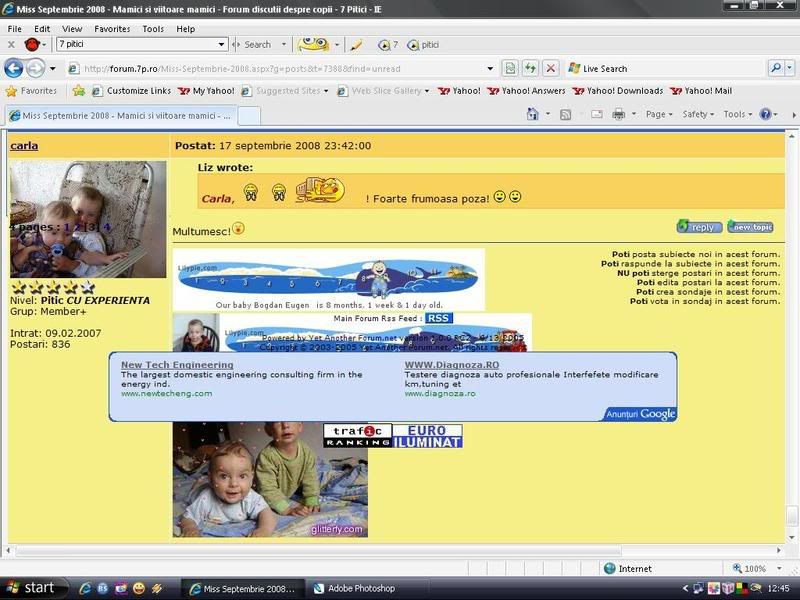Open the Tools menu in menu bar
This screenshot has width=800, height=600.
coord(153,29)
